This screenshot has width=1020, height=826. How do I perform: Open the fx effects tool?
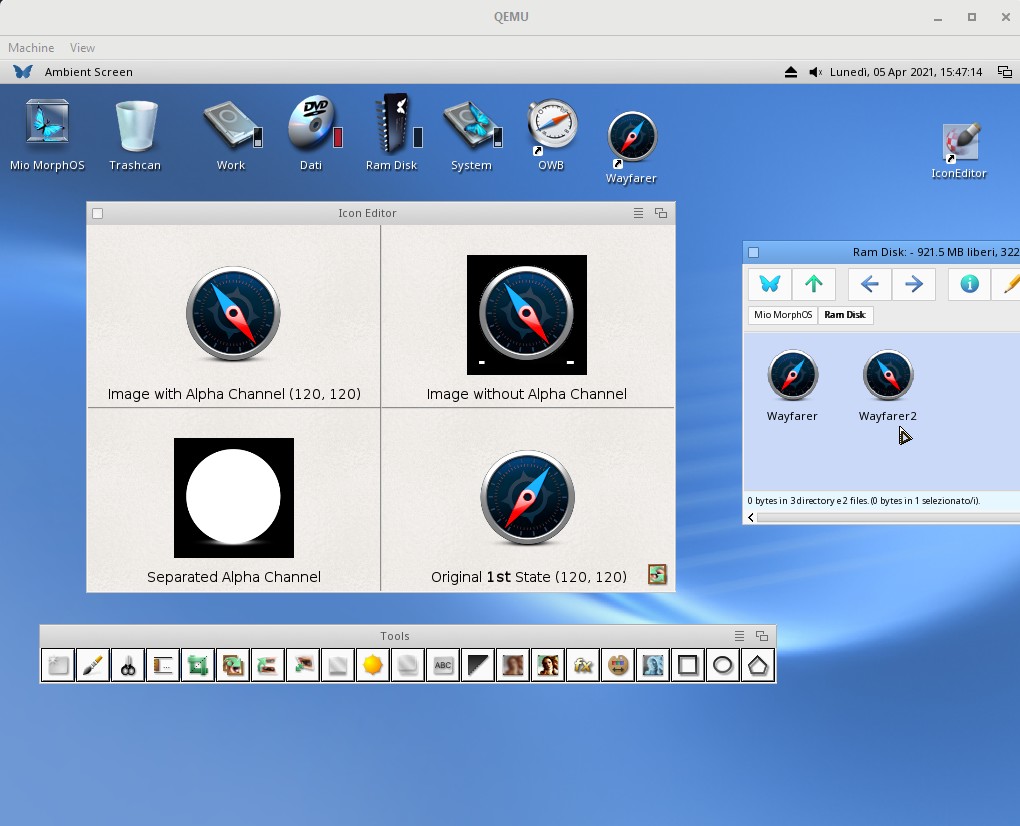tap(583, 665)
